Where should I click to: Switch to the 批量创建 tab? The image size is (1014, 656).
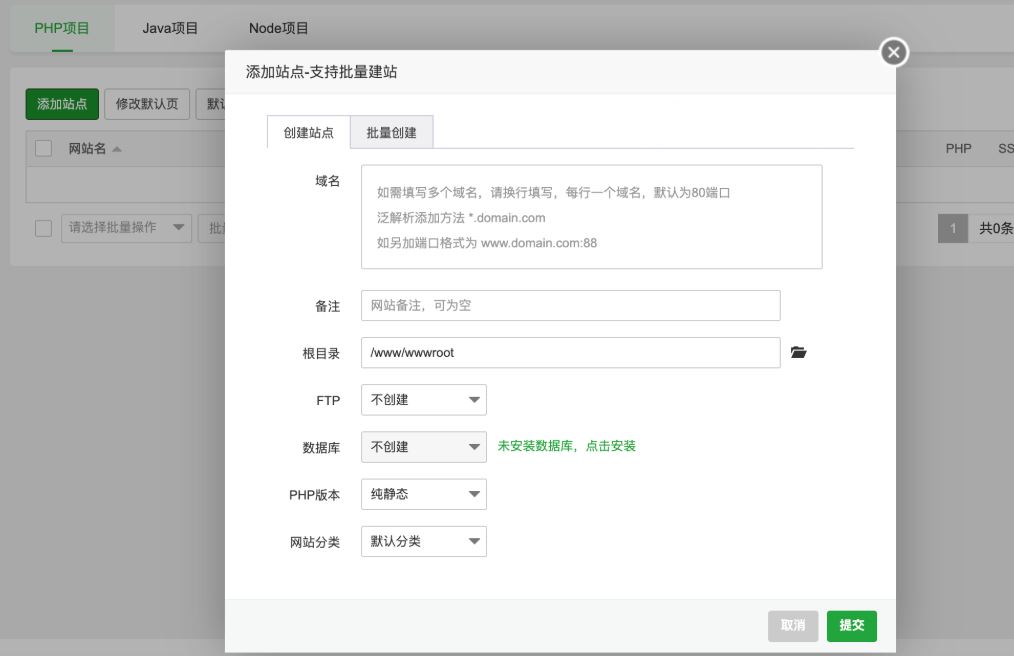click(x=391, y=133)
